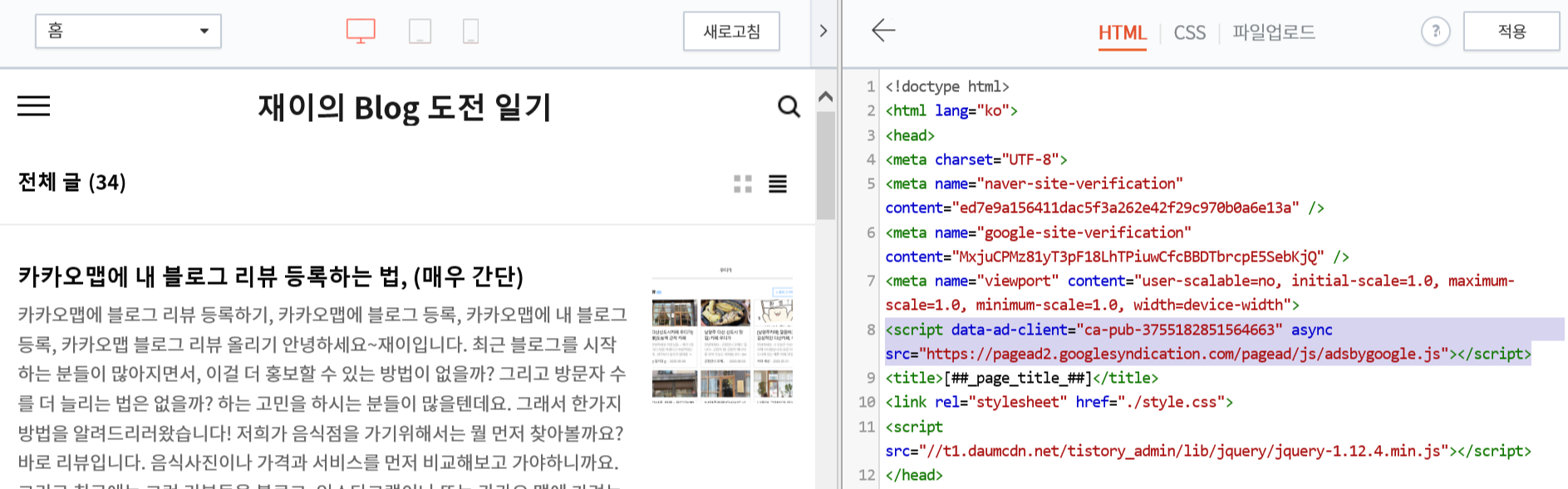Click the <head> opening tag line
Image resolution: width=1568 pixels, height=489 pixels.
910,135
